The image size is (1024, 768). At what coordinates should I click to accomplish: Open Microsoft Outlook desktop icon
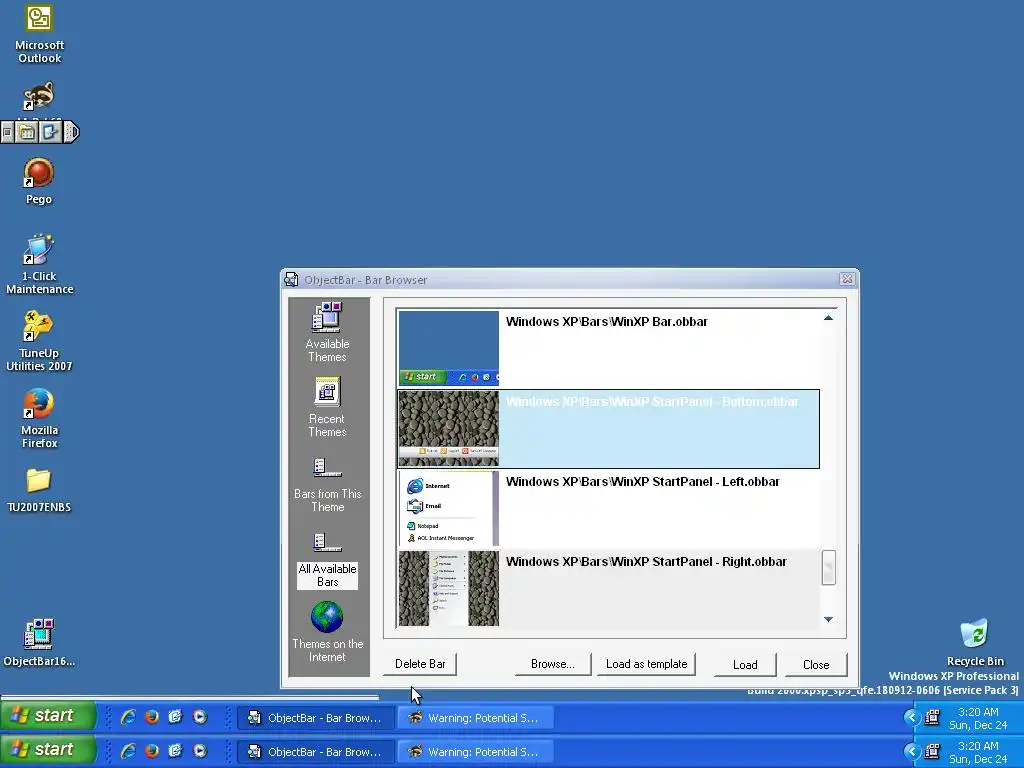pyautogui.click(x=39, y=35)
